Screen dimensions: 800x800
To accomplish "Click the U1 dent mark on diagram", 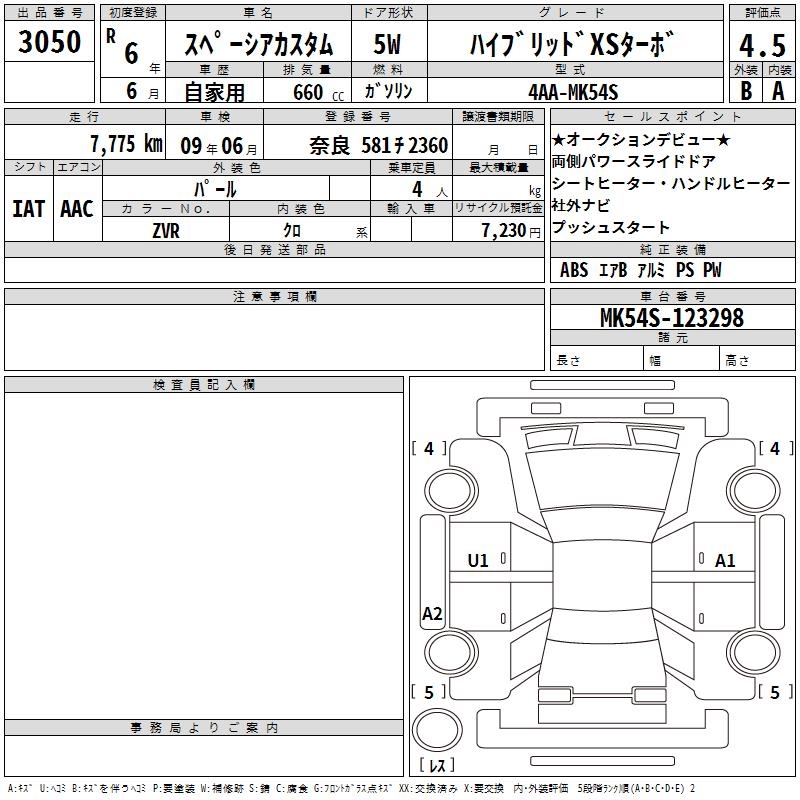I will point(478,561).
